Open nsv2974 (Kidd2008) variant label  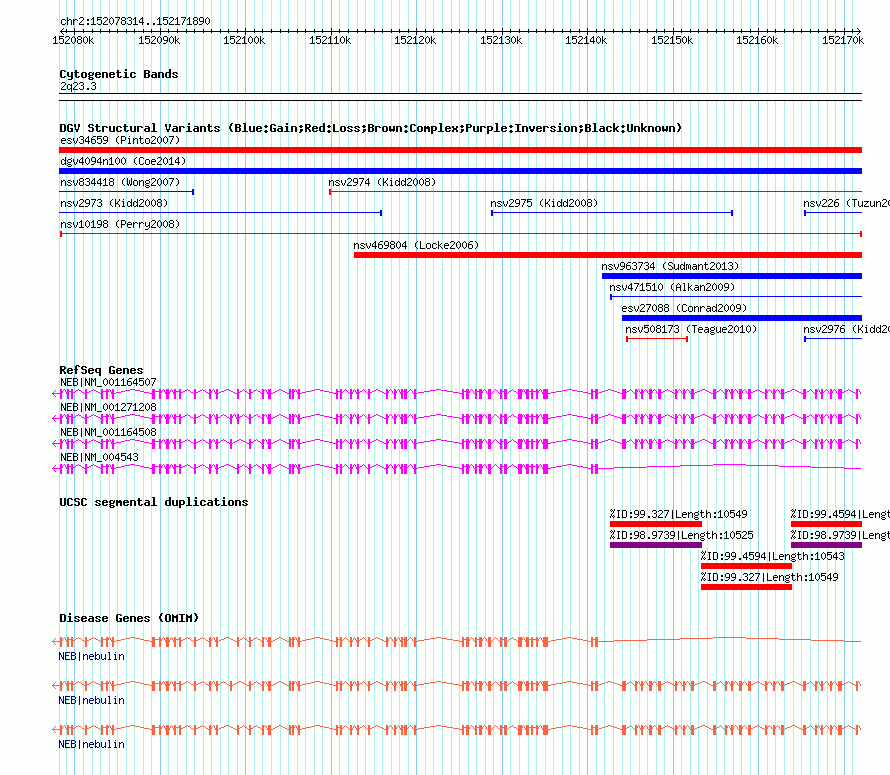382,182
